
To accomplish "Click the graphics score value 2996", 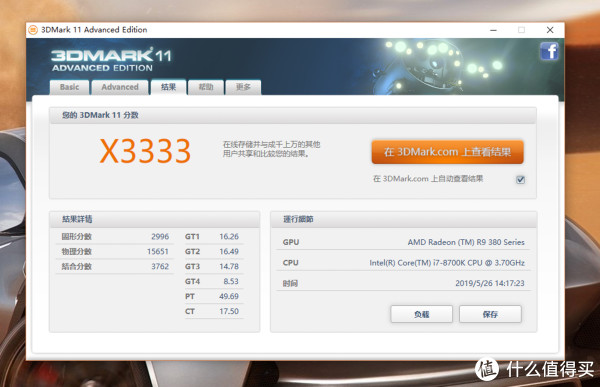I will 160,237.
